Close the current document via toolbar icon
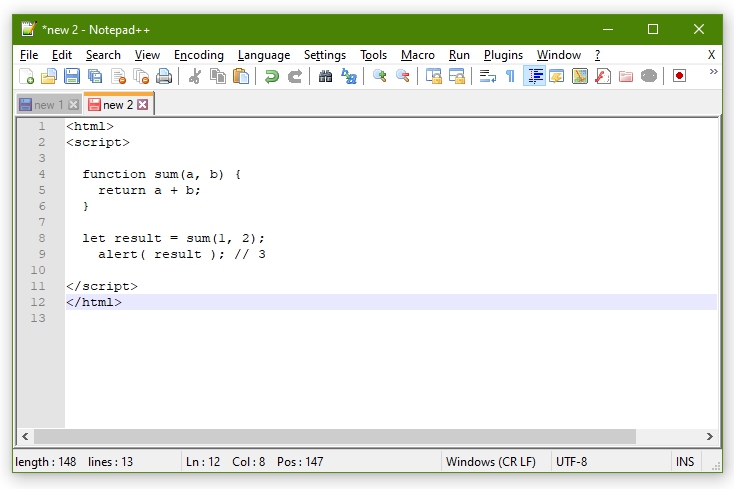Screen dimensions: 734x489 pos(118,76)
